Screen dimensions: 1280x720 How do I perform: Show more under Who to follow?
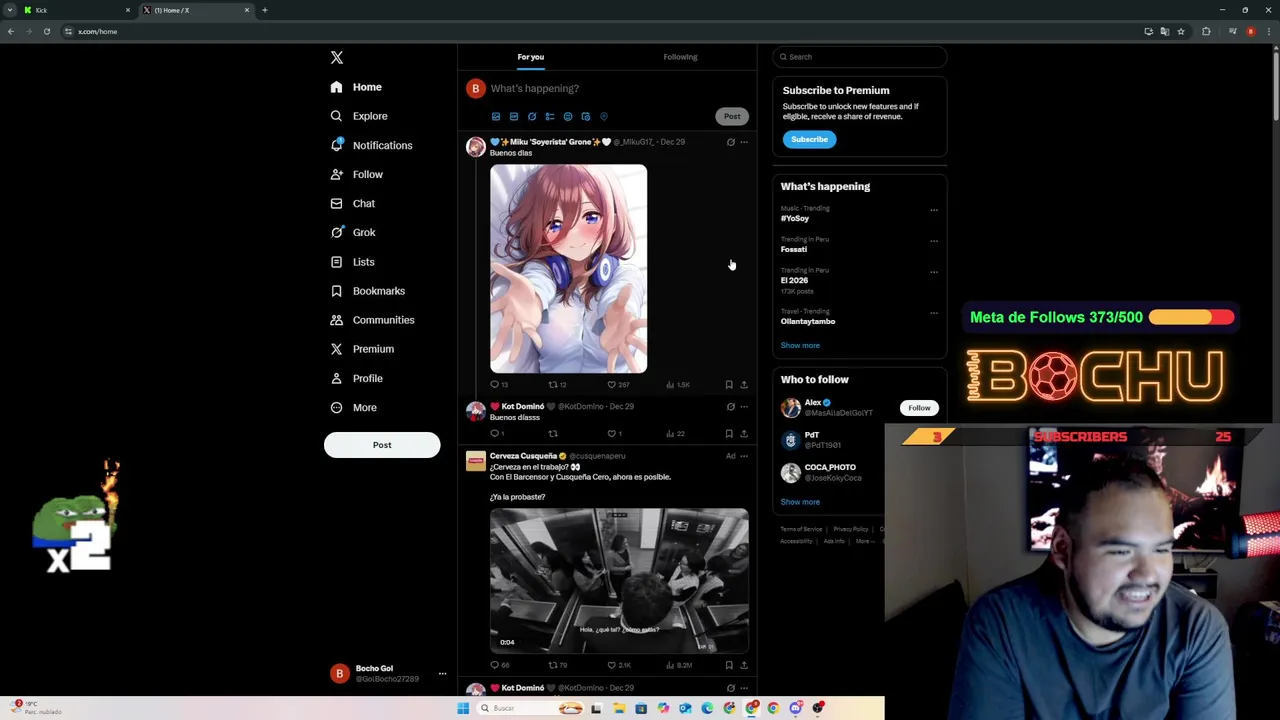tap(800, 502)
